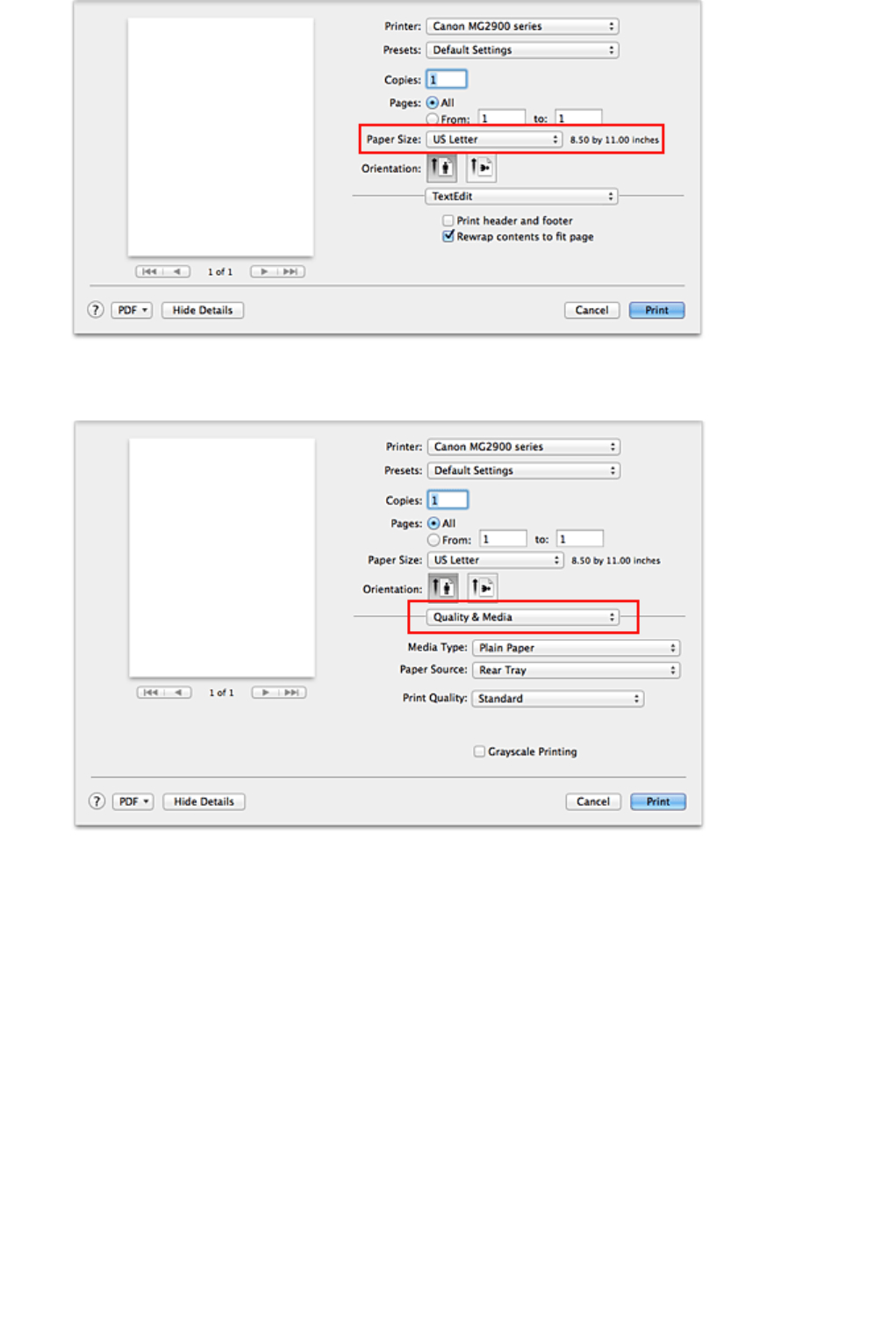Open Paper Size dropdown in upper dialog

pyautogui.click(x=494, y=140)
